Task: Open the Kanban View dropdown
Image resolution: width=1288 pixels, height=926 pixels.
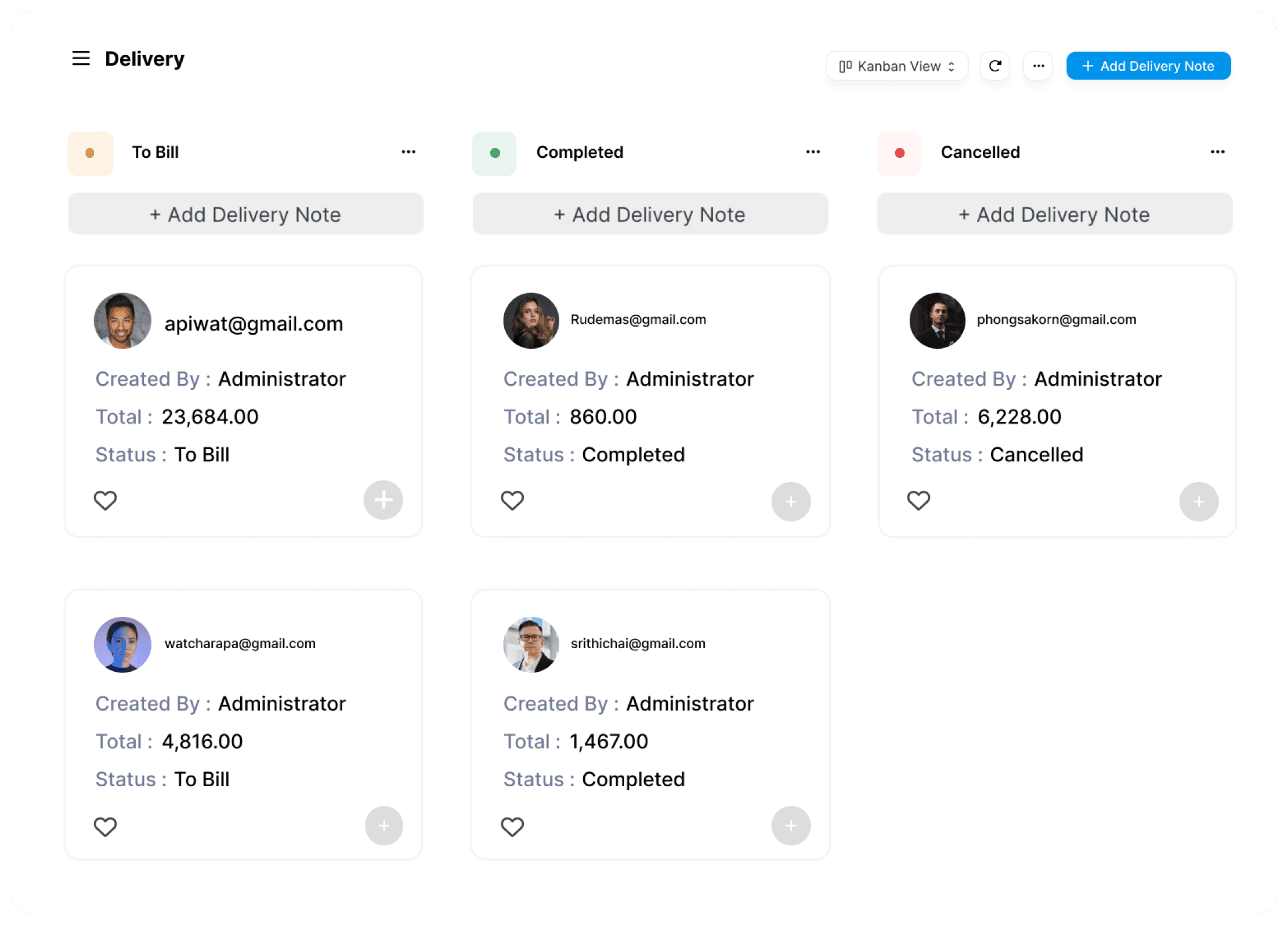Action: [x=897, y=66]
